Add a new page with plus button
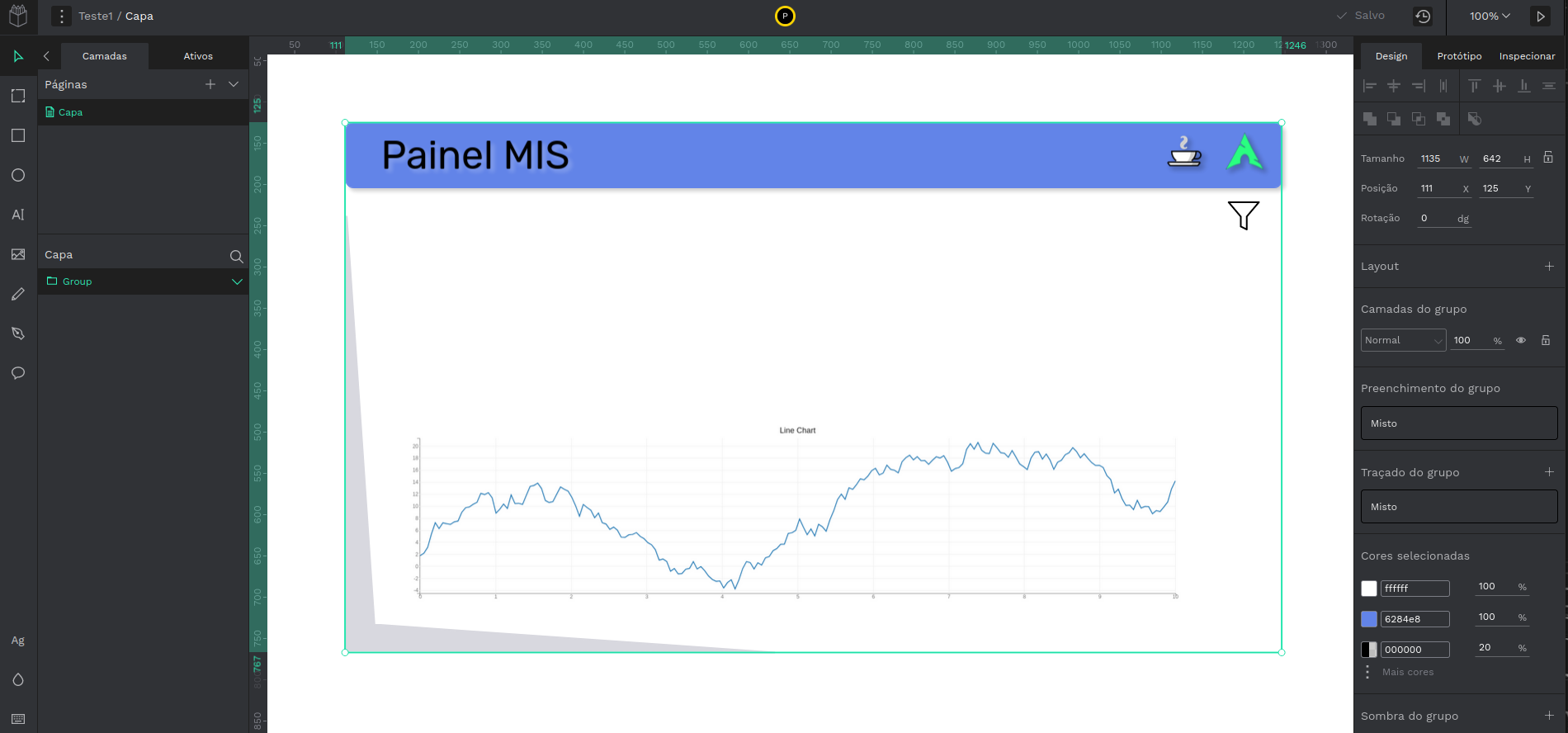 click(210, 84)
